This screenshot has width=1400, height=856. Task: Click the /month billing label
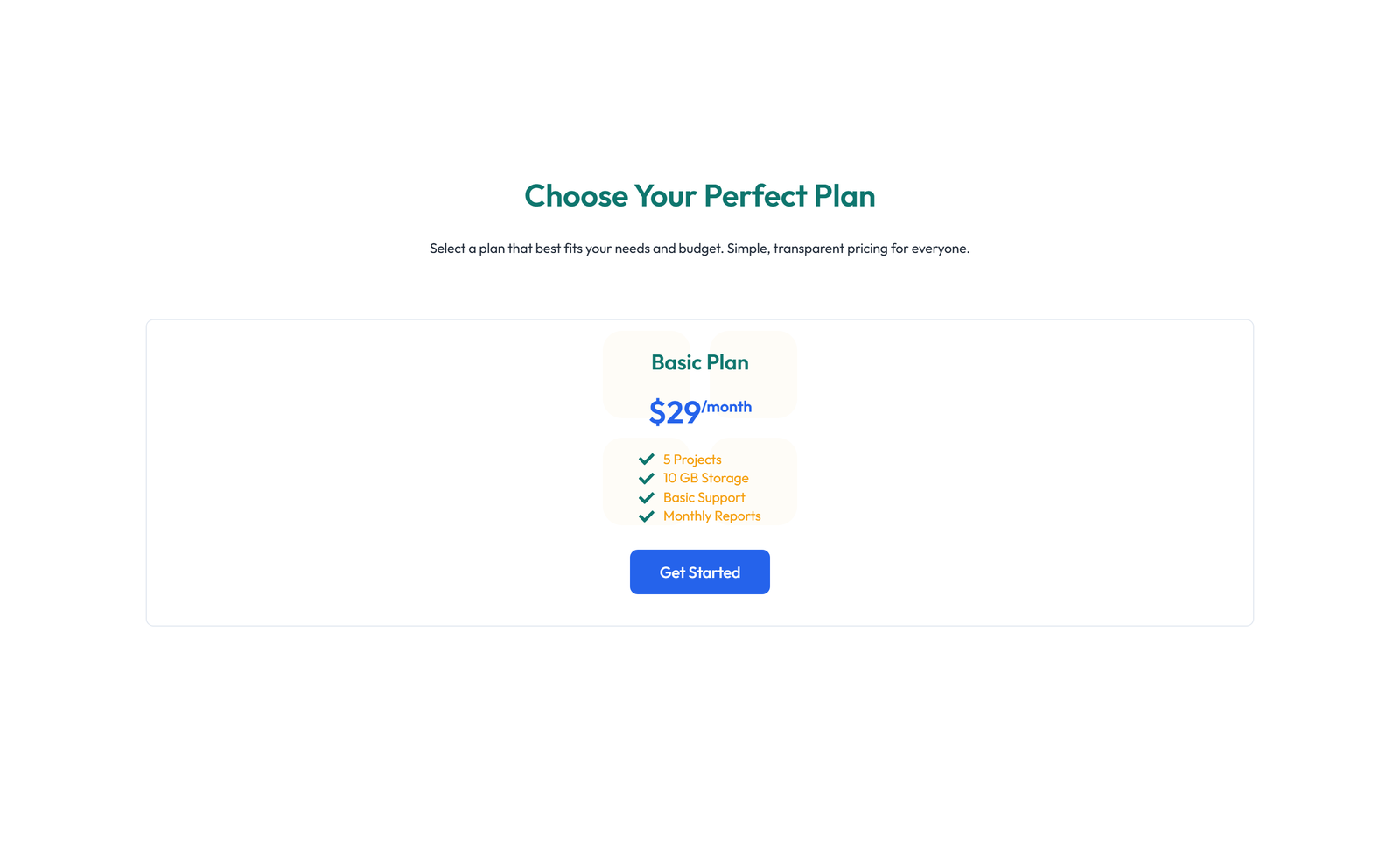(727, 406)
